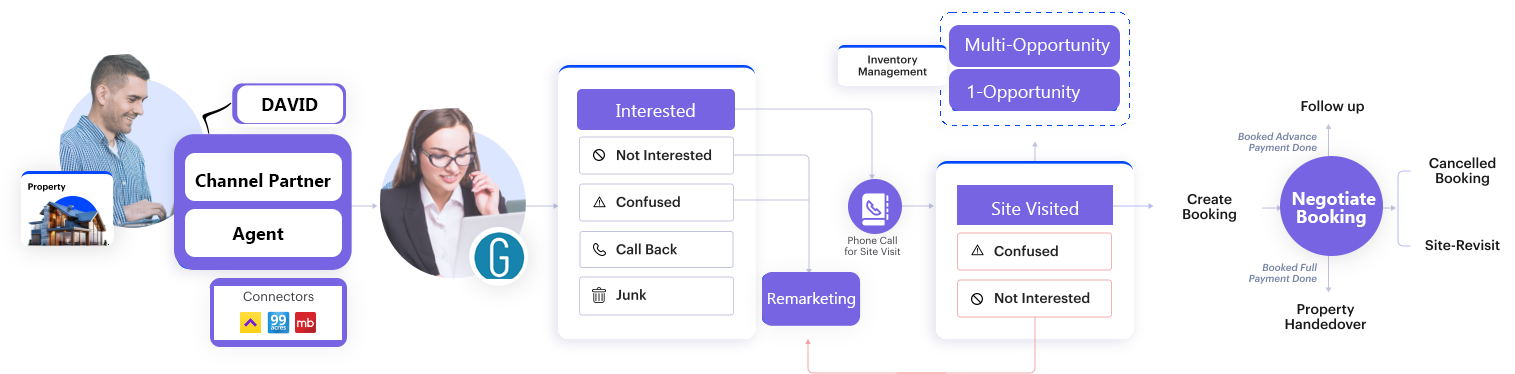
Task: Click the warning triangle icon in Site Visited card's Confused row
Action: click(x=977, y=252)
